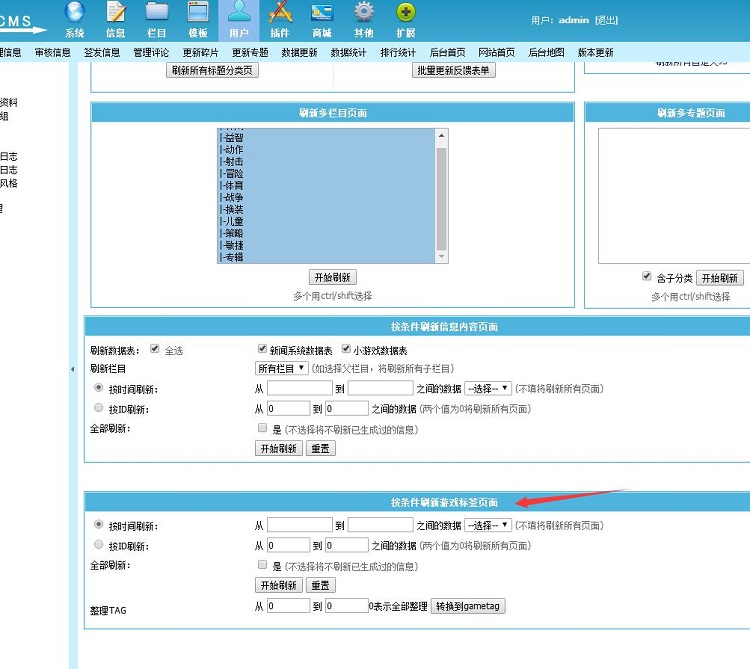Select 射击 in the category list

click(327, 162)
